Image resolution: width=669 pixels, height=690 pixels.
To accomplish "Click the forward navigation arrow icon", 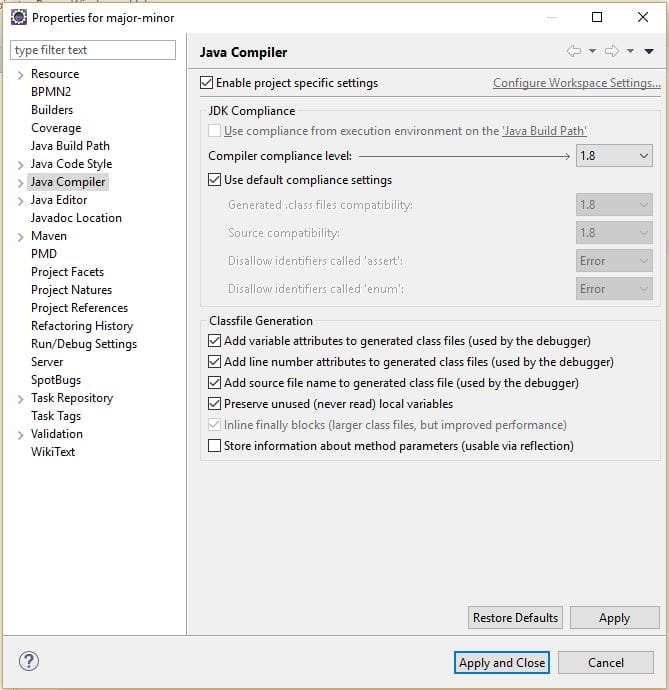I will pyautogui.click(x=612, y=51).
